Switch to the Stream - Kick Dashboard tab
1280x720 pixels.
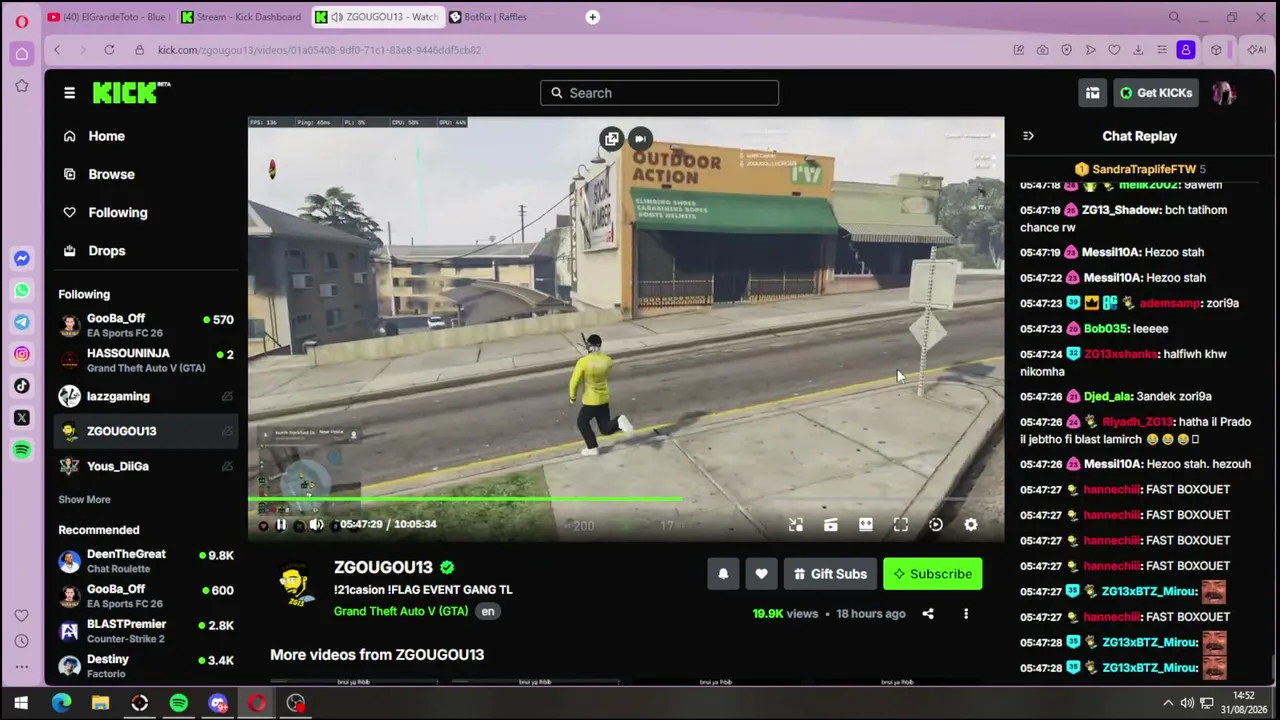click(241, 17)
